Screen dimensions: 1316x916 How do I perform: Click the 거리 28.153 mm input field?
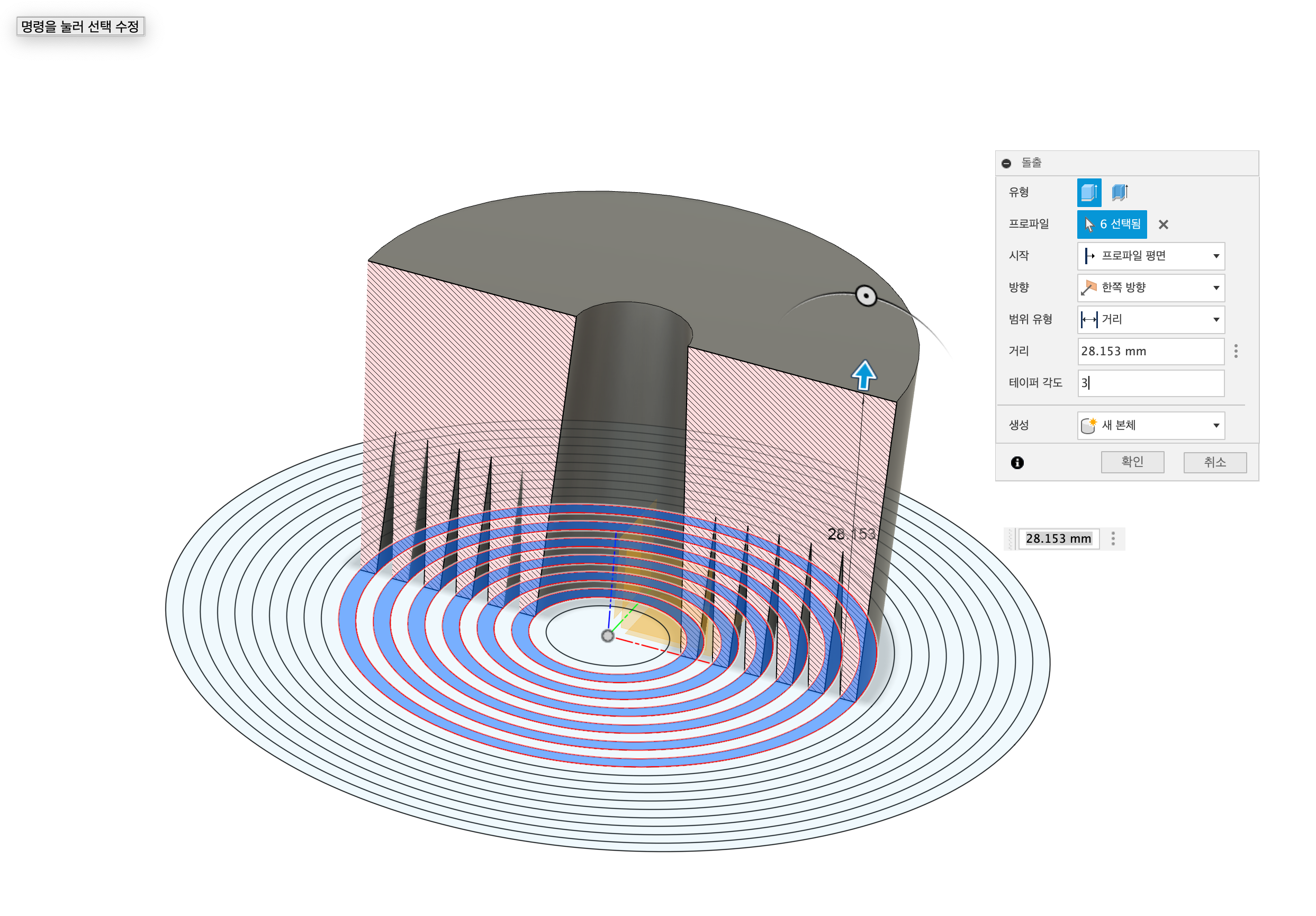pos(1150,352)
